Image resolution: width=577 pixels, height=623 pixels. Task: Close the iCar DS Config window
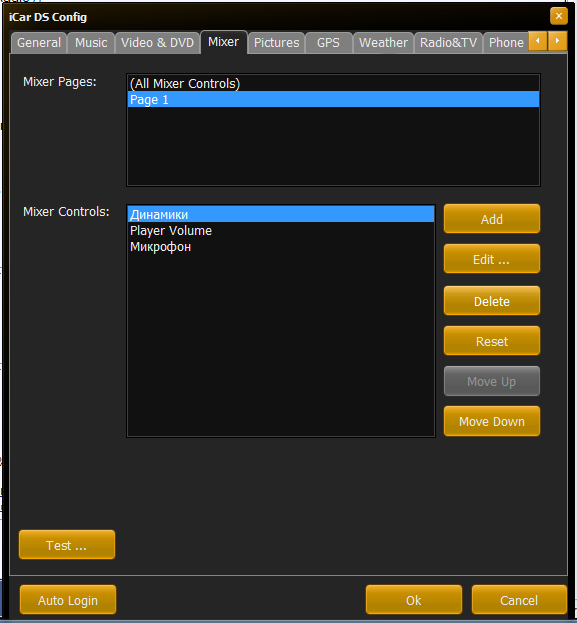point(558,16)
